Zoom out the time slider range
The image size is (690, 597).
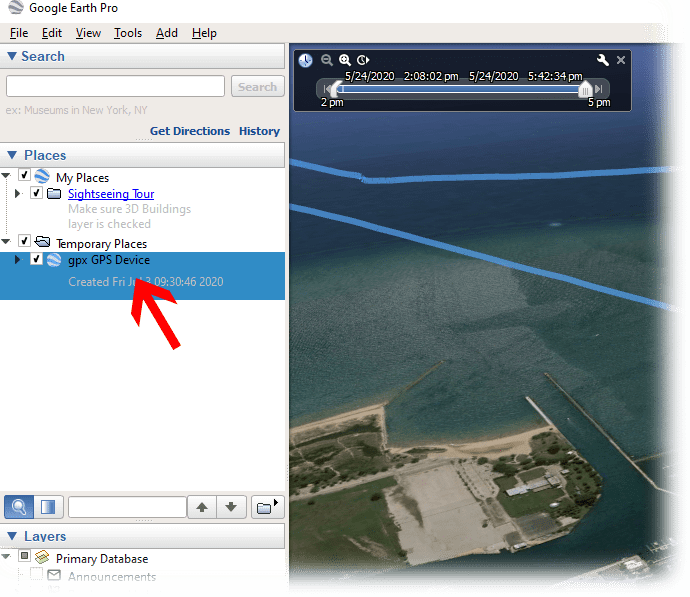[x=327, y=59]
